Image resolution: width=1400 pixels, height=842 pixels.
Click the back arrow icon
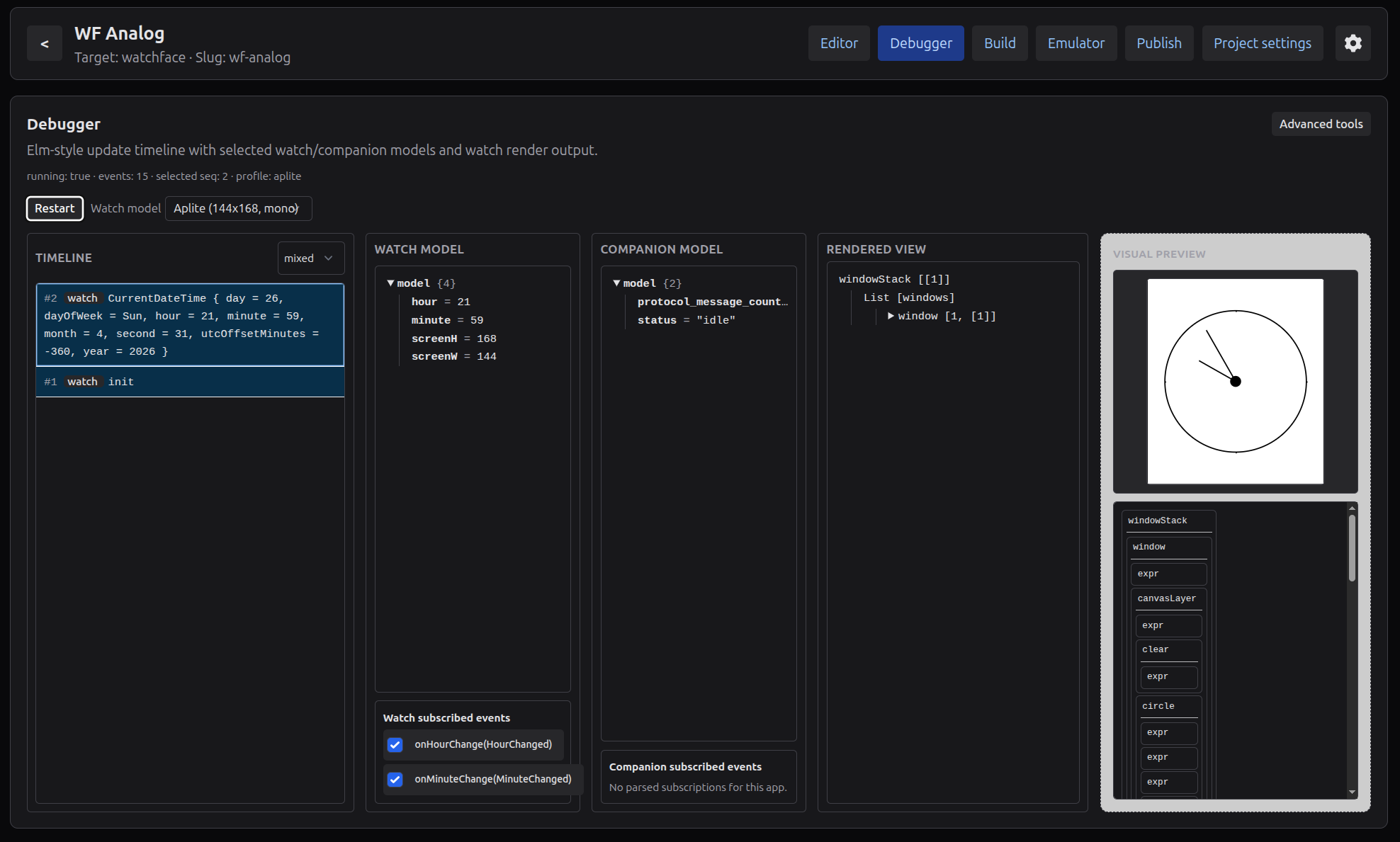click(44, 43)
